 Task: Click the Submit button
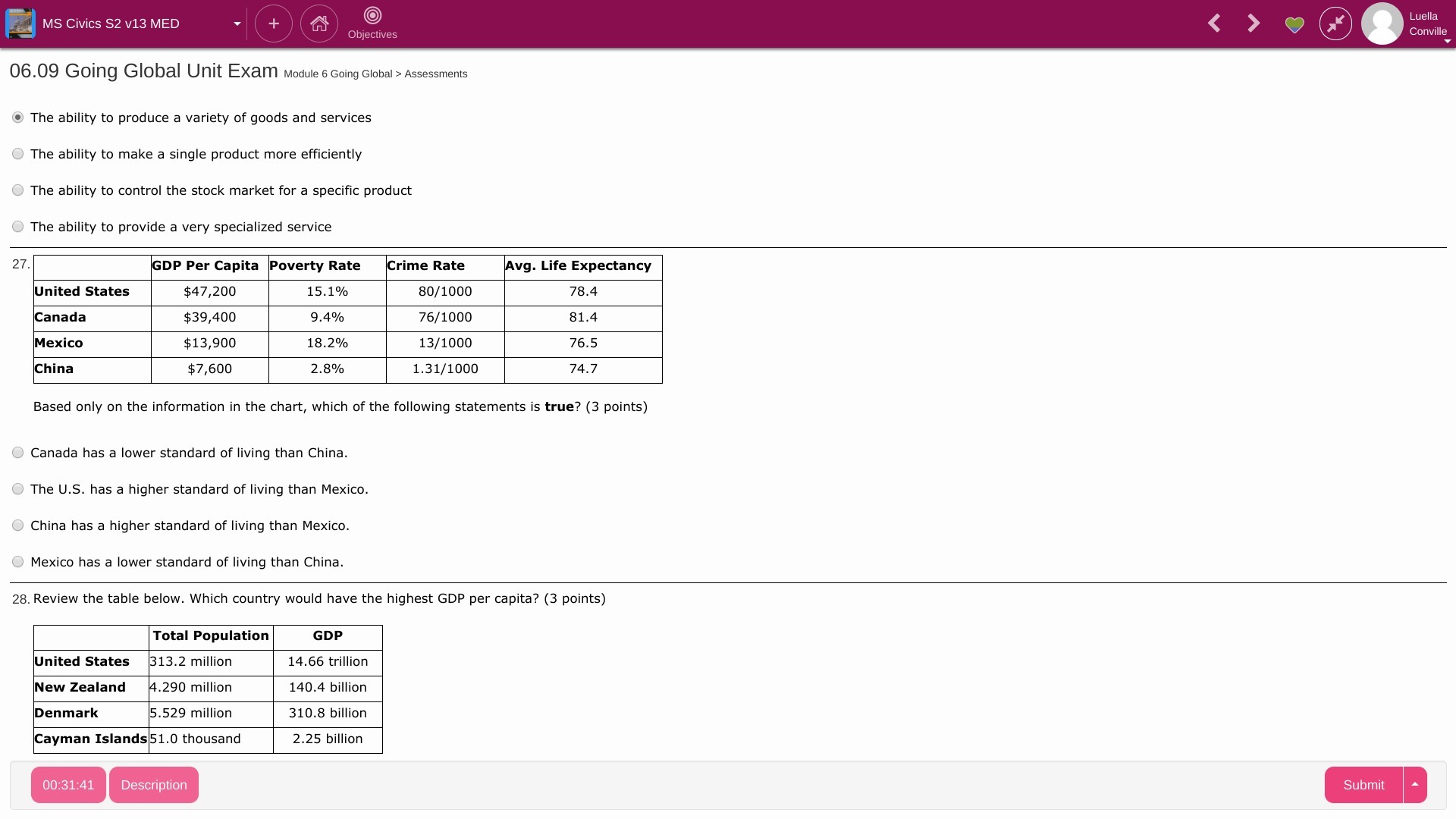pyautogui.click(x=1363, y=785)
